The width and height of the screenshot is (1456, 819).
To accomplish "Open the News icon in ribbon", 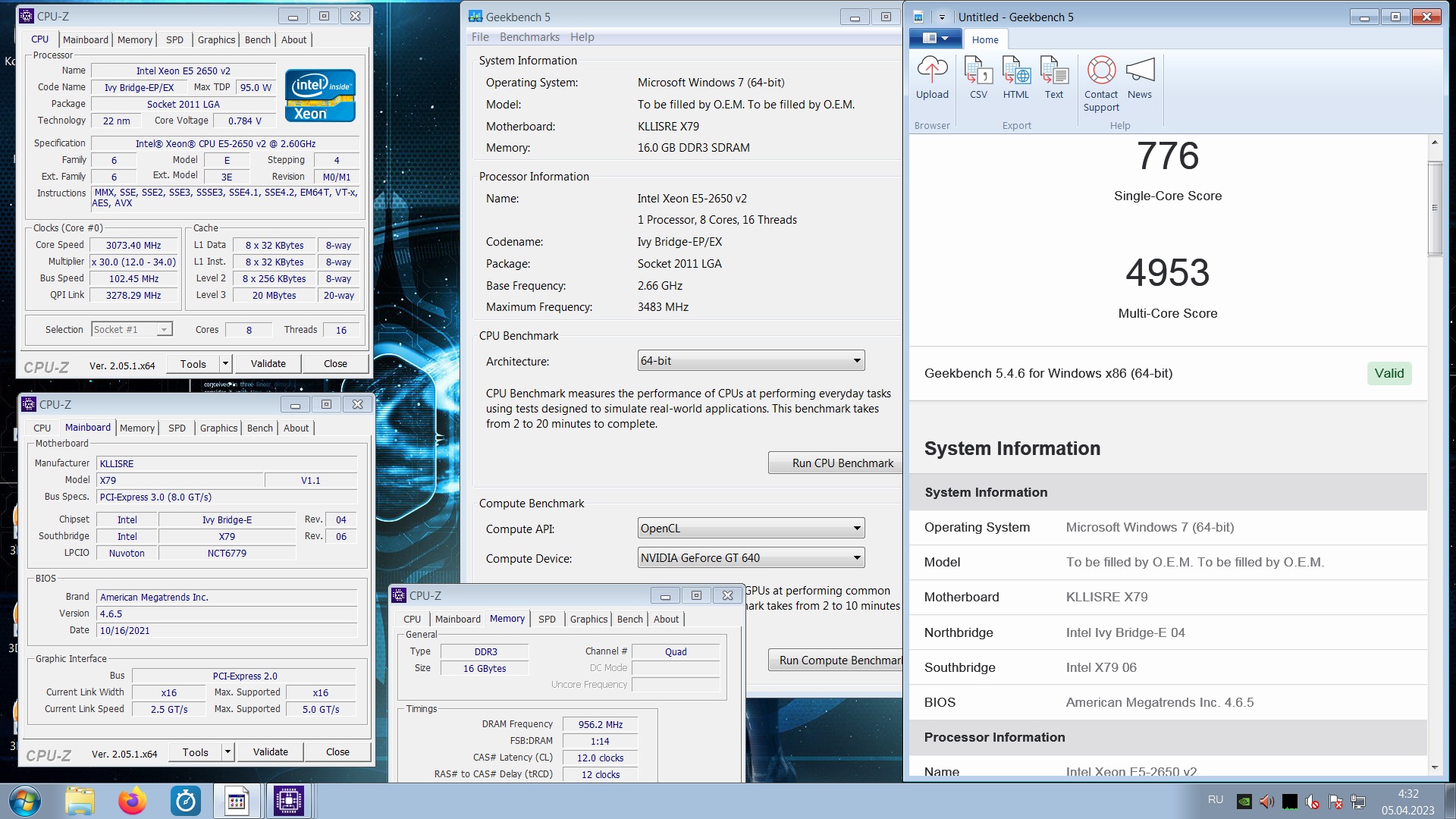I will click(x=1140, y=78).
